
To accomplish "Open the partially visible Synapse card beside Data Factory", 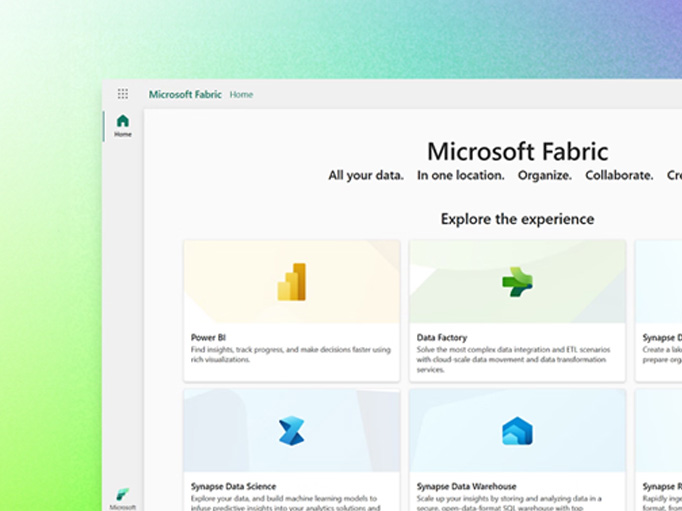I will pyautogui.click(x=659, y=311).
